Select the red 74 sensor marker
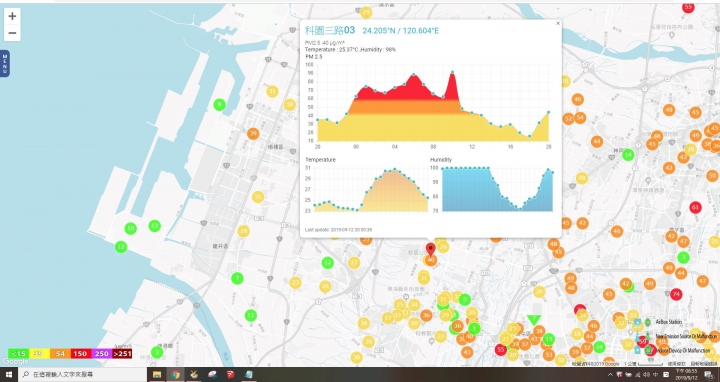This screenshot has height=382, width=720. [675, 294]
